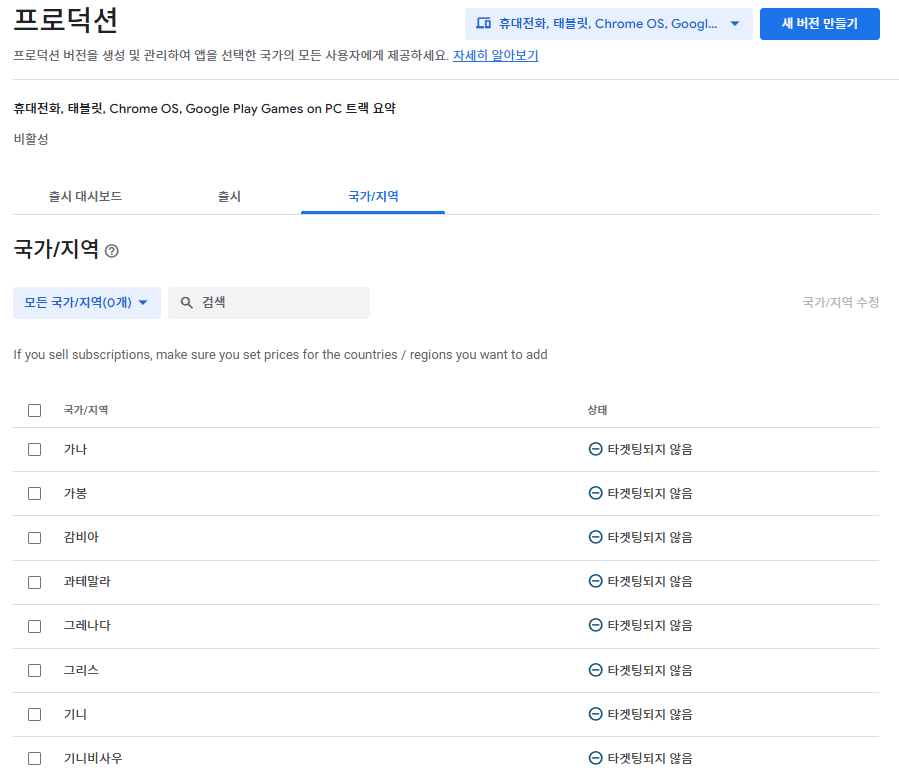Click 타겟팅되지 않음 status text for 그리스
The height and width of the screenshot is (778, 899).
[x=650, y=670]
